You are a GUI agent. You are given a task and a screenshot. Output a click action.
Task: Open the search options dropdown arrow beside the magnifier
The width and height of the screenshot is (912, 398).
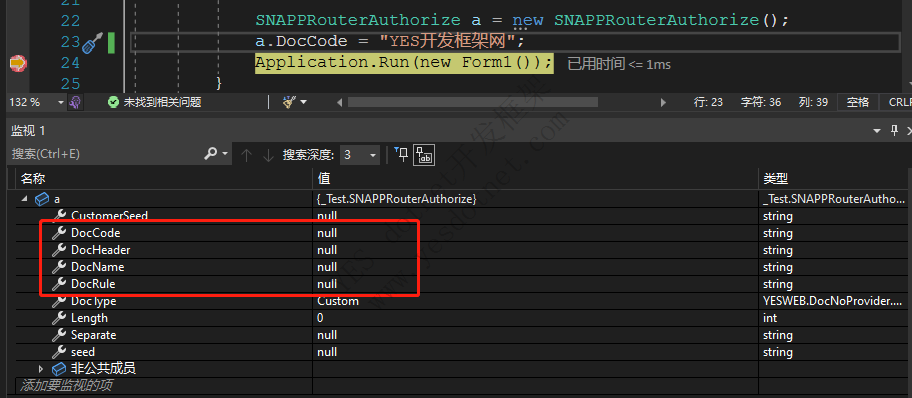pos(225,154)
